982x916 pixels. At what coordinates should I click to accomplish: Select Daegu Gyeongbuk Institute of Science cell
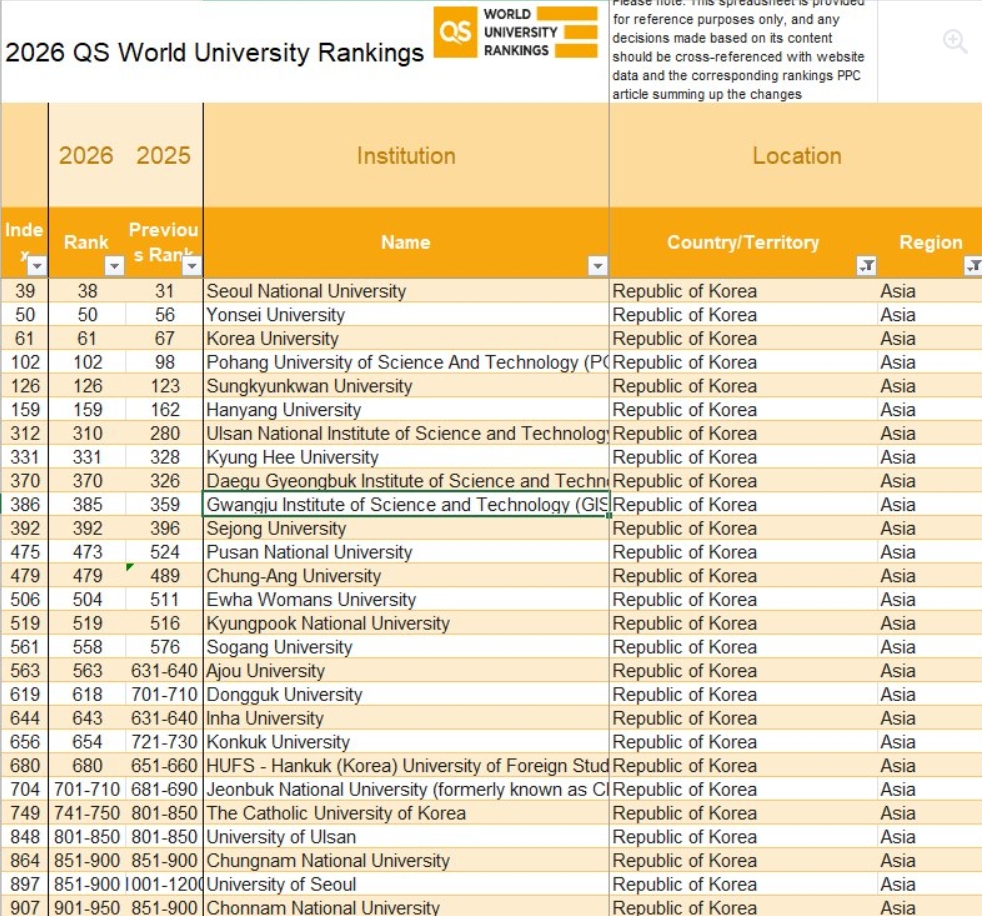(406, 481)
